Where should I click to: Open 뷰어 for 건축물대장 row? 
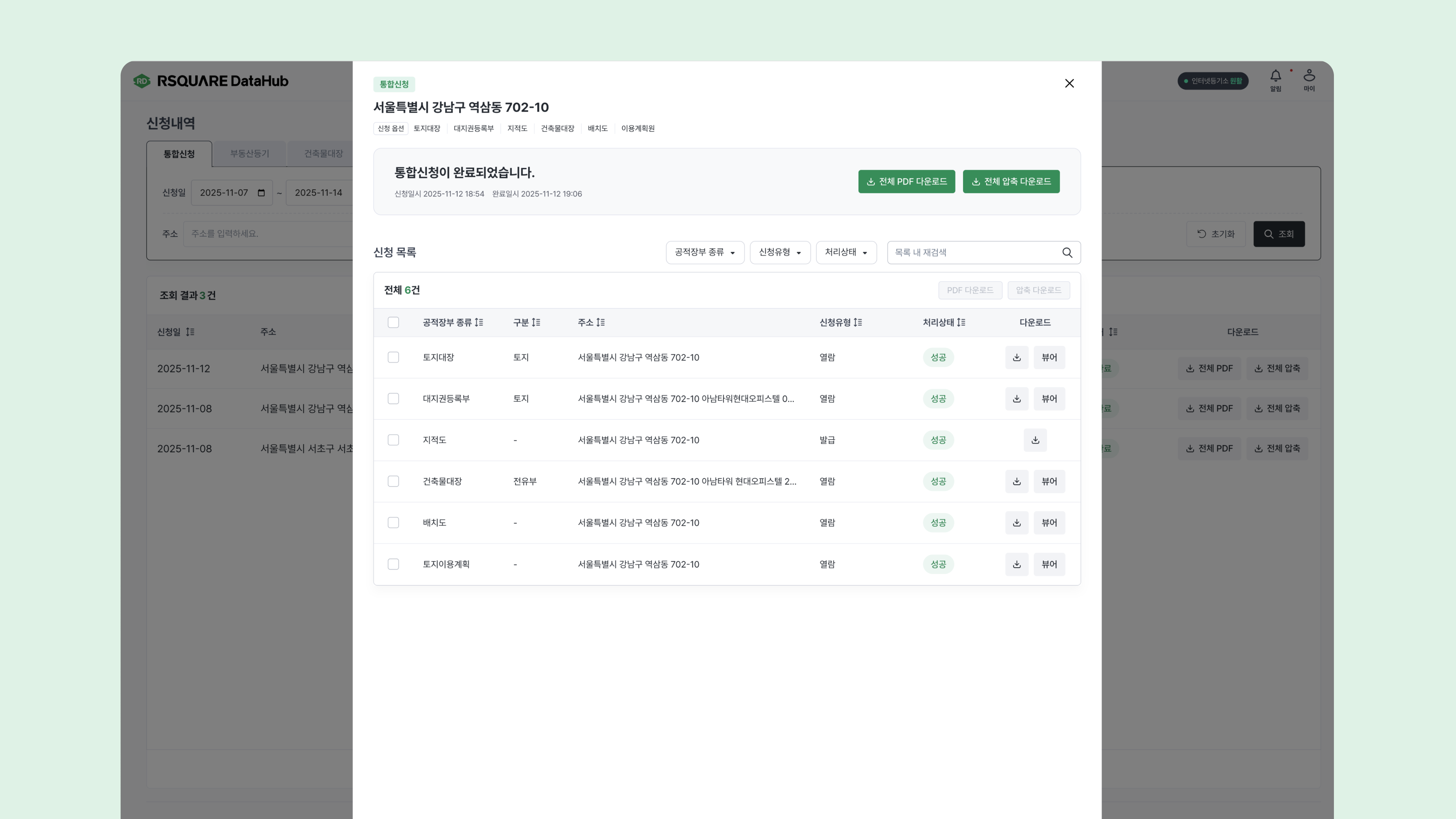[x=1048, y=481]
